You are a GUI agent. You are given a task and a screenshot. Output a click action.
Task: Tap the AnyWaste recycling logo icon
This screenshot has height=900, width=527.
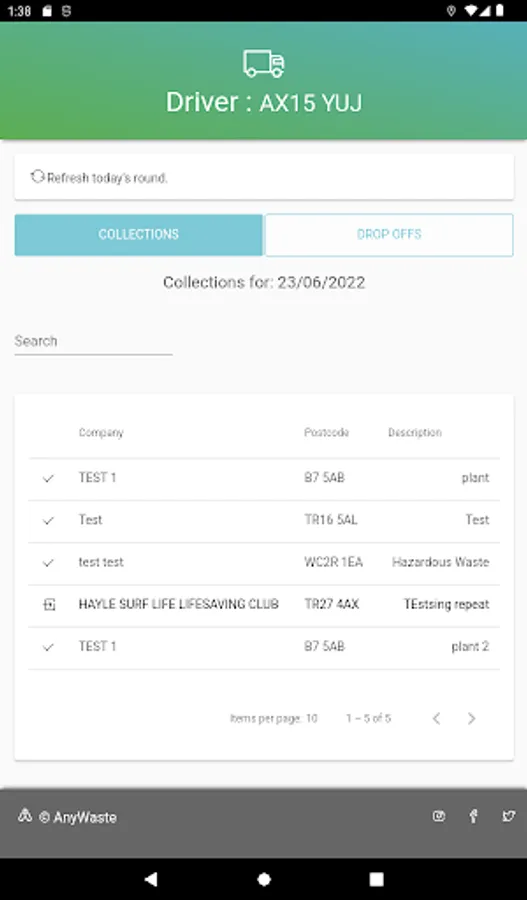coord(25,816)
